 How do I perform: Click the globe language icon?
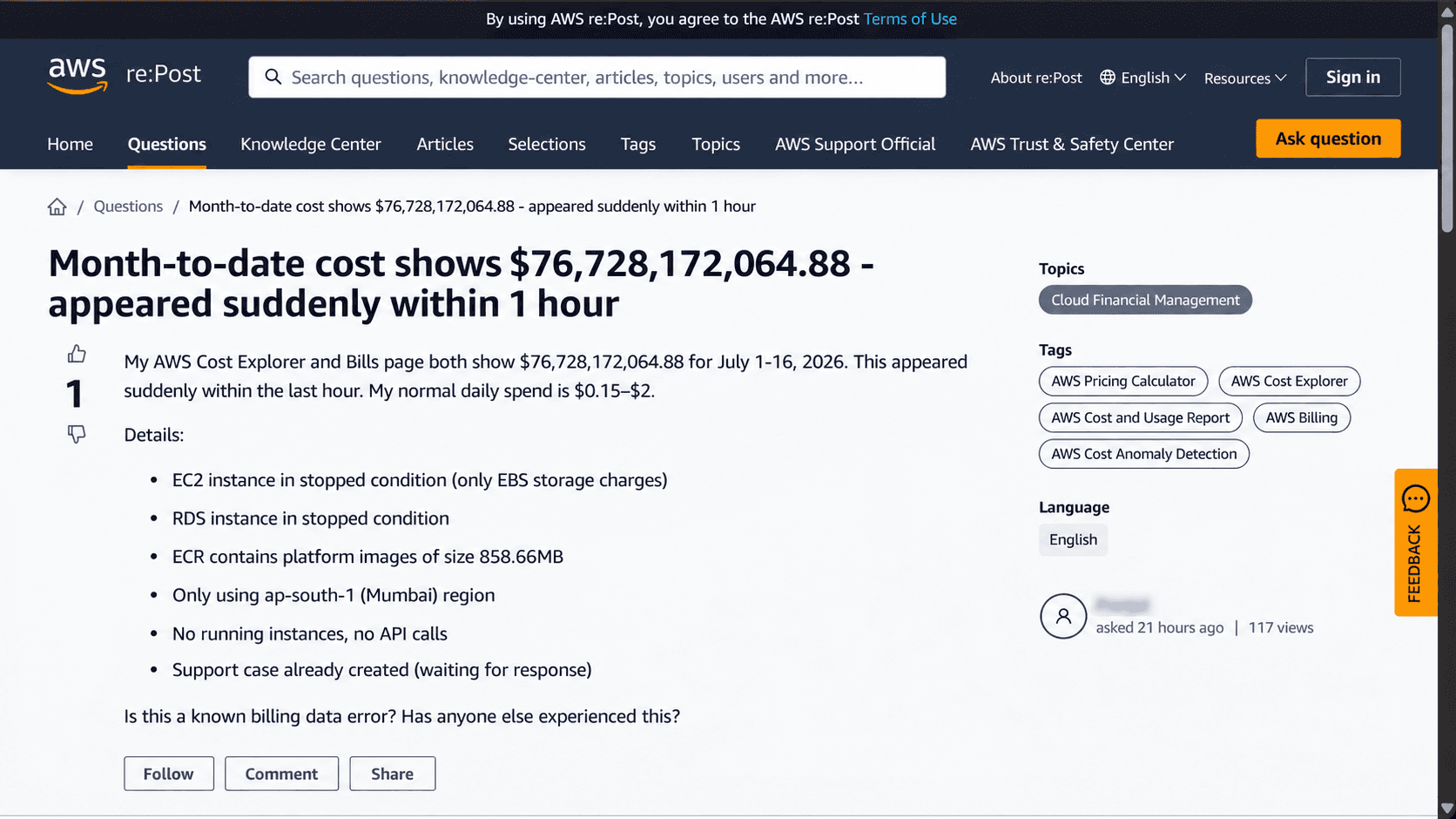point(1108,78)
